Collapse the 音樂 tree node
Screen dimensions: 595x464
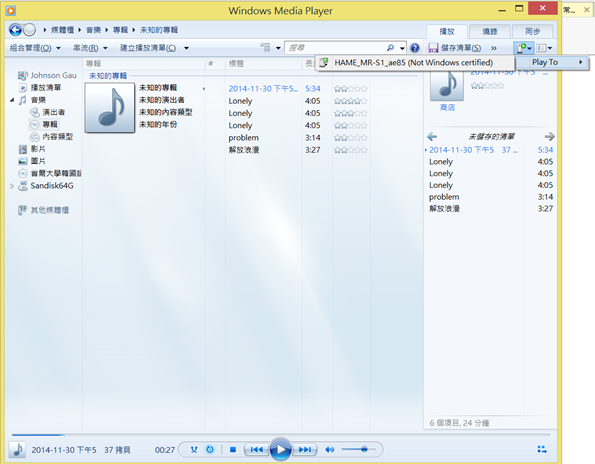pos(12,100)
